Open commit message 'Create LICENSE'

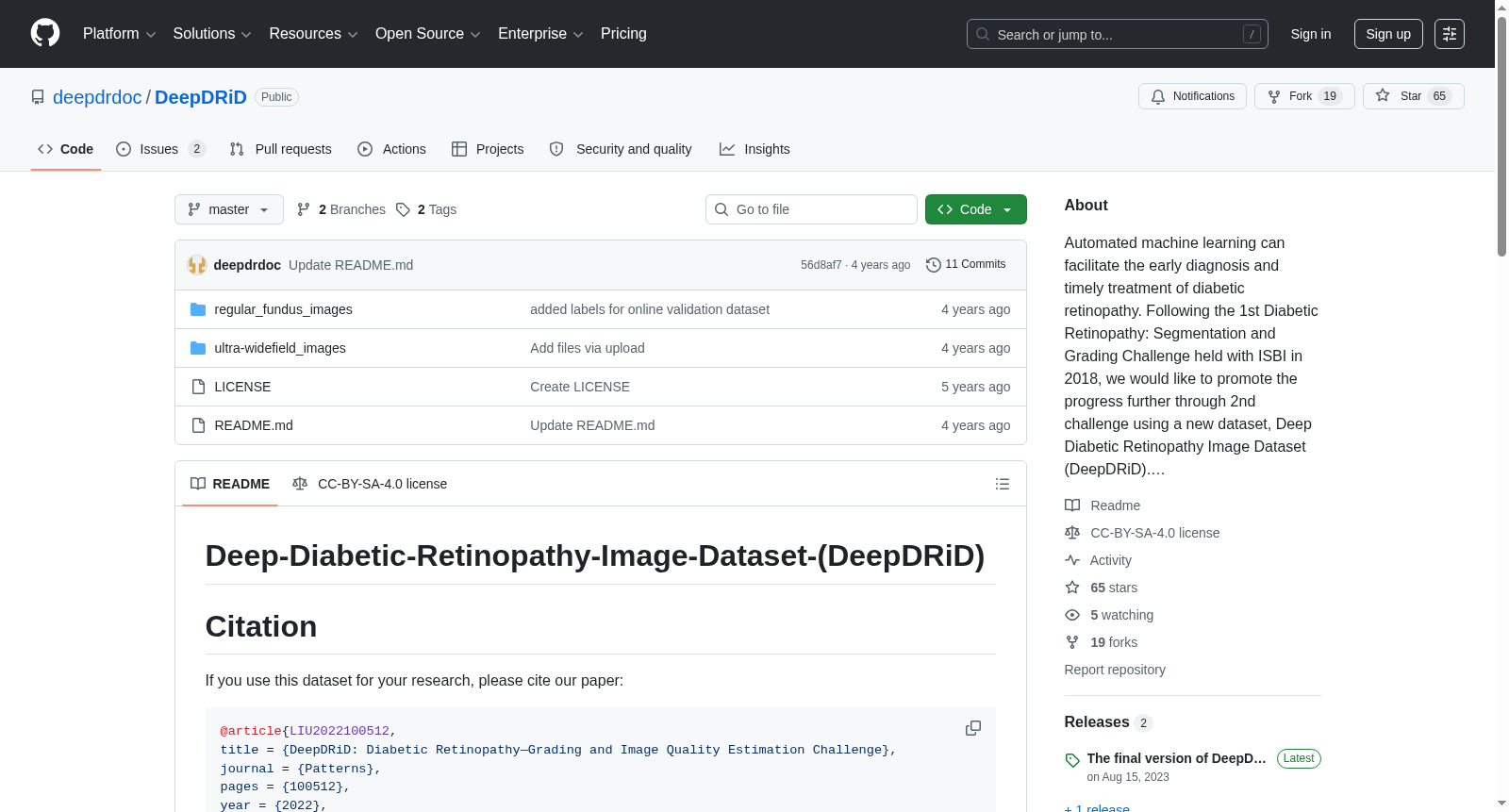(x=580, y=387)
